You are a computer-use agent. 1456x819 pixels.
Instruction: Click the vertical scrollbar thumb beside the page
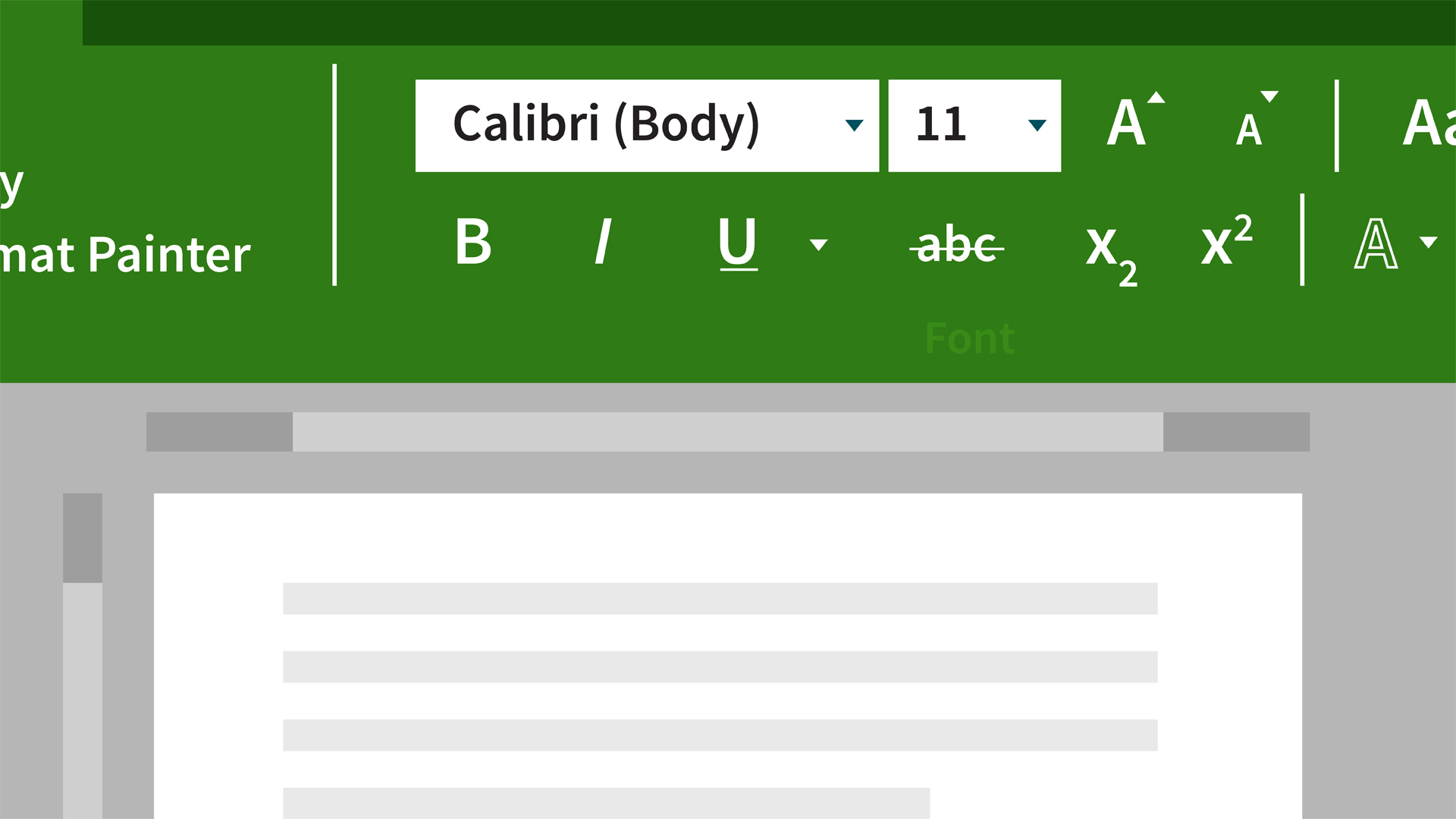[x=83, y=538]
